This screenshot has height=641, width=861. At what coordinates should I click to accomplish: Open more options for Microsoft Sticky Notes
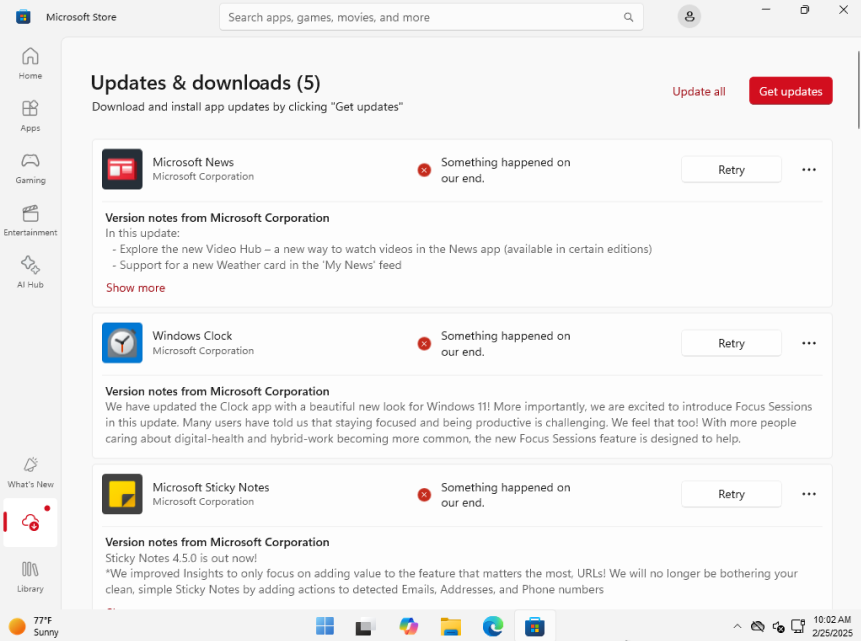pyautogui.click(x=809, y=494)
